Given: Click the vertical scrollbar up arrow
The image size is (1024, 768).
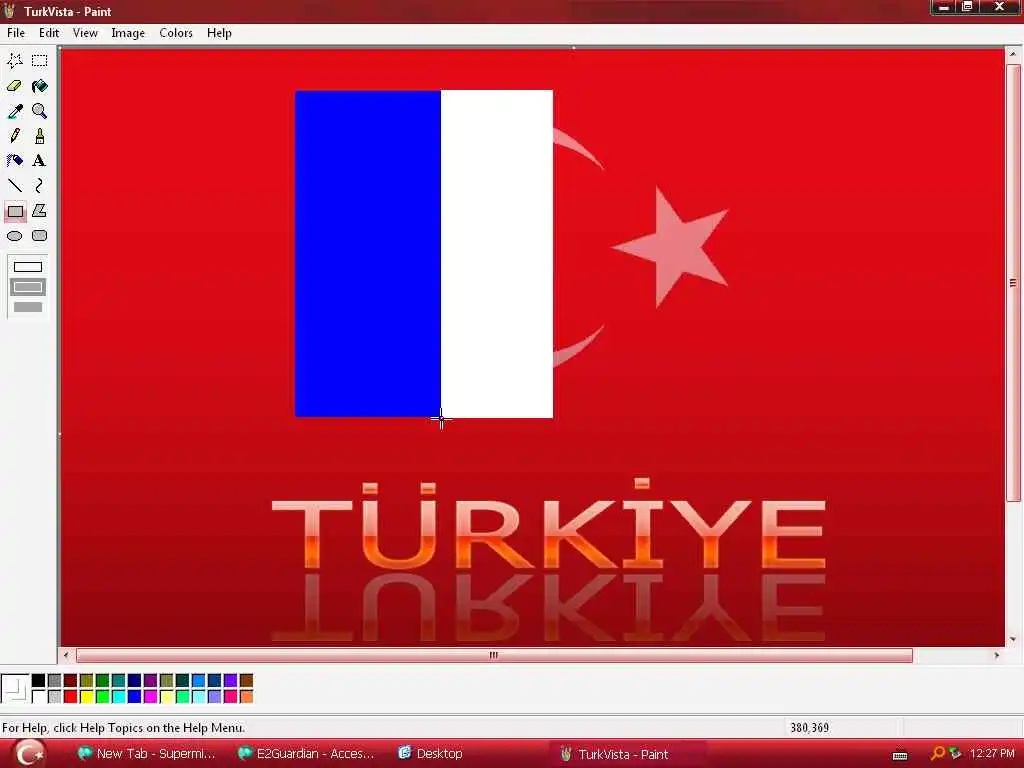Looking at the screenshot, I should (x=1013, y=55).
